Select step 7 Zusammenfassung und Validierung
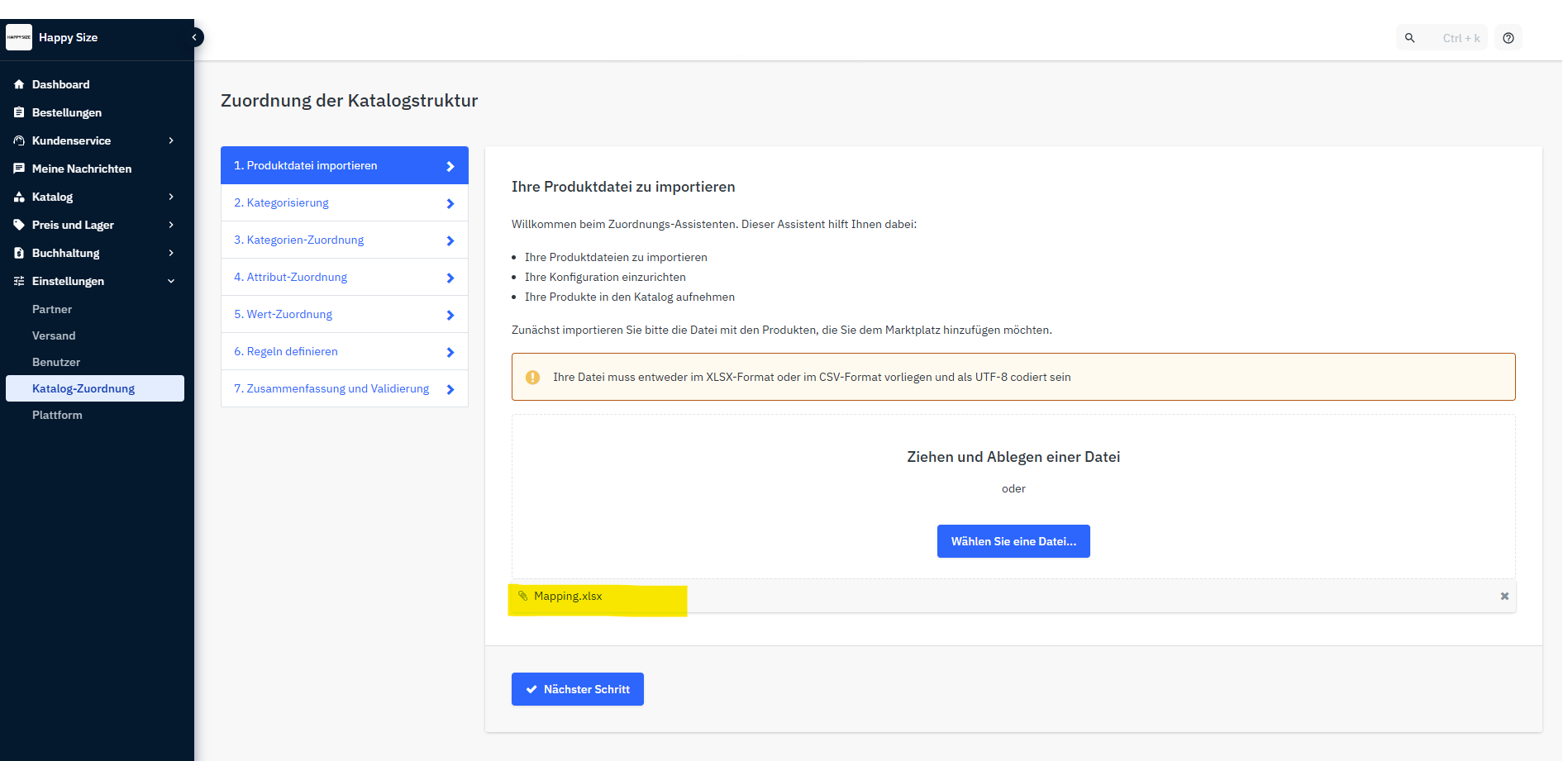The image size is (1568, 761). point(344,388)
